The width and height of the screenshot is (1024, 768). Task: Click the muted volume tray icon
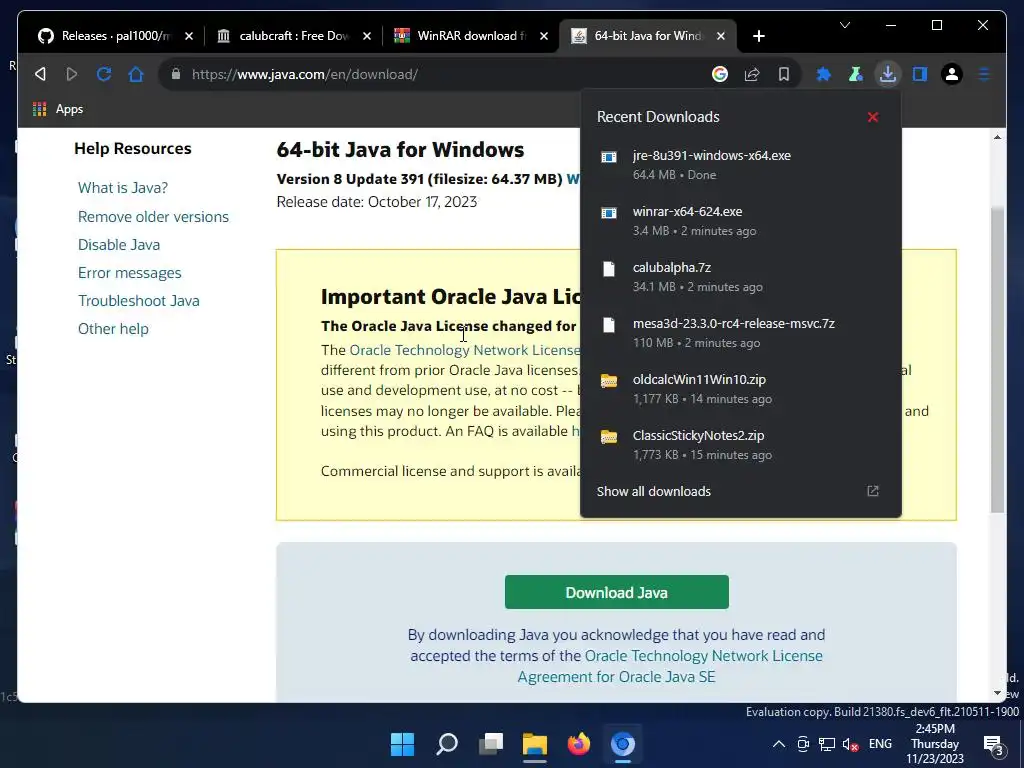click(850, 744)
